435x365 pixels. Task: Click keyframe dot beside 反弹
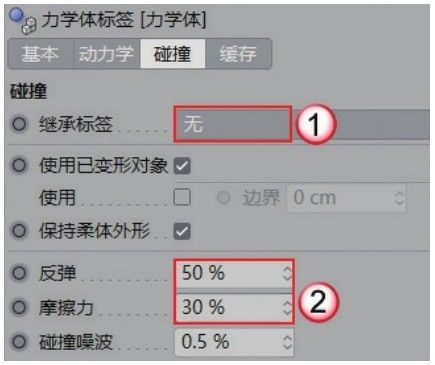click(x=19, y=273)
